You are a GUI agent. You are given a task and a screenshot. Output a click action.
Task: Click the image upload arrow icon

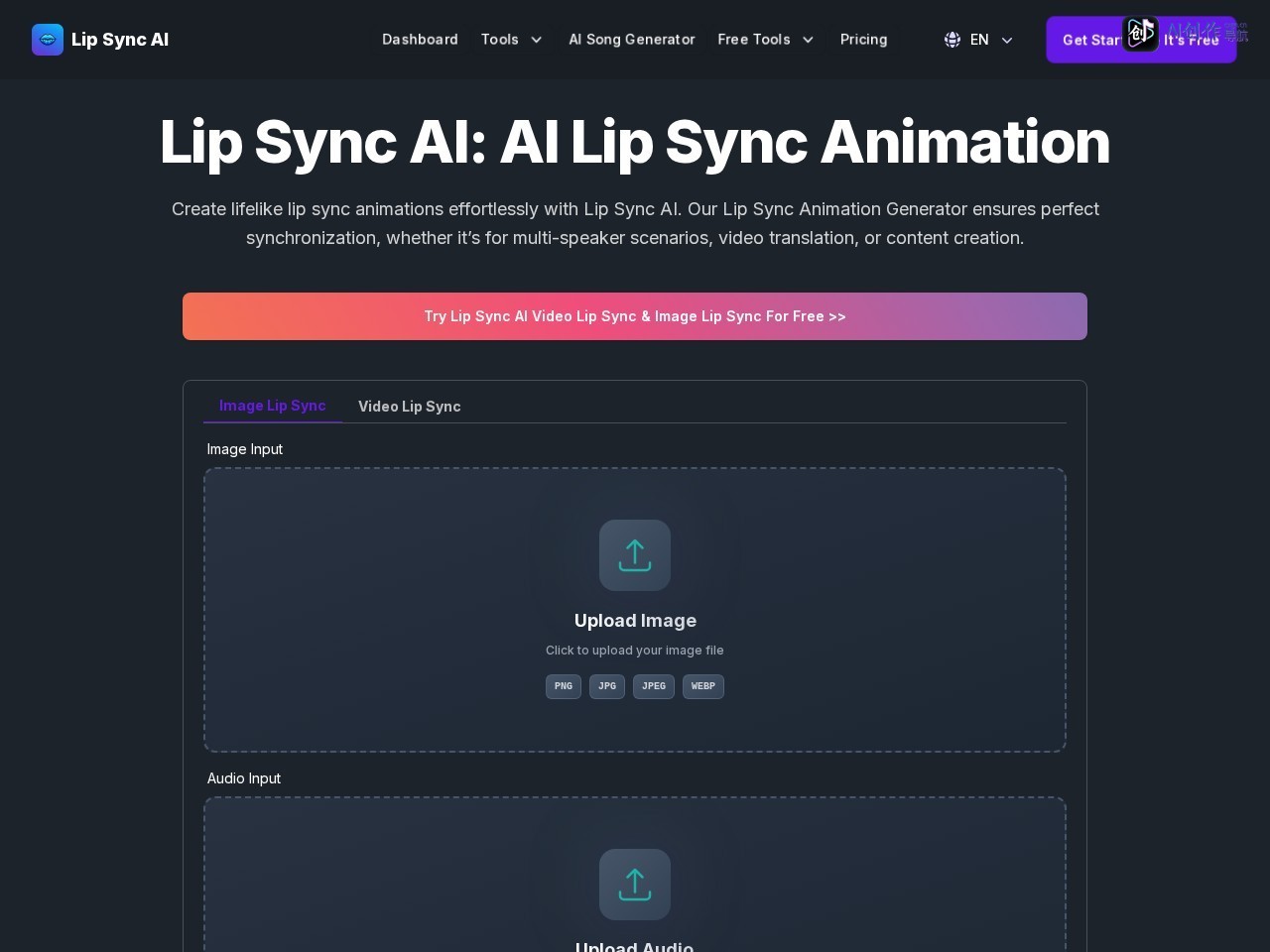(635, 555)
